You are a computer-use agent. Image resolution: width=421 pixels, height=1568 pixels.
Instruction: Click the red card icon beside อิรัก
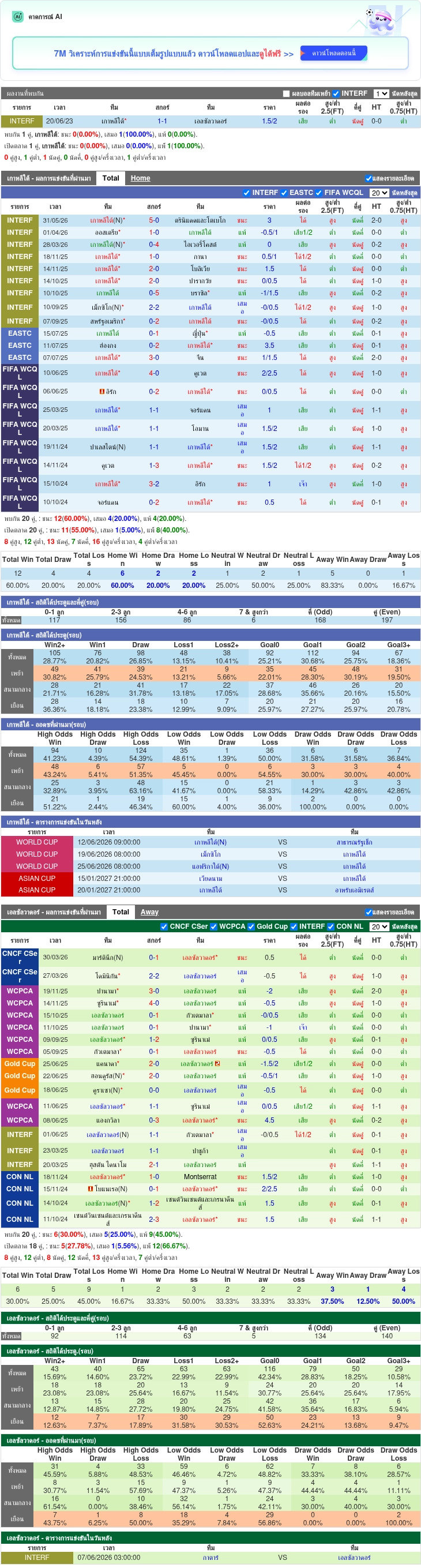pyautogui.click(x=102, y=391)
